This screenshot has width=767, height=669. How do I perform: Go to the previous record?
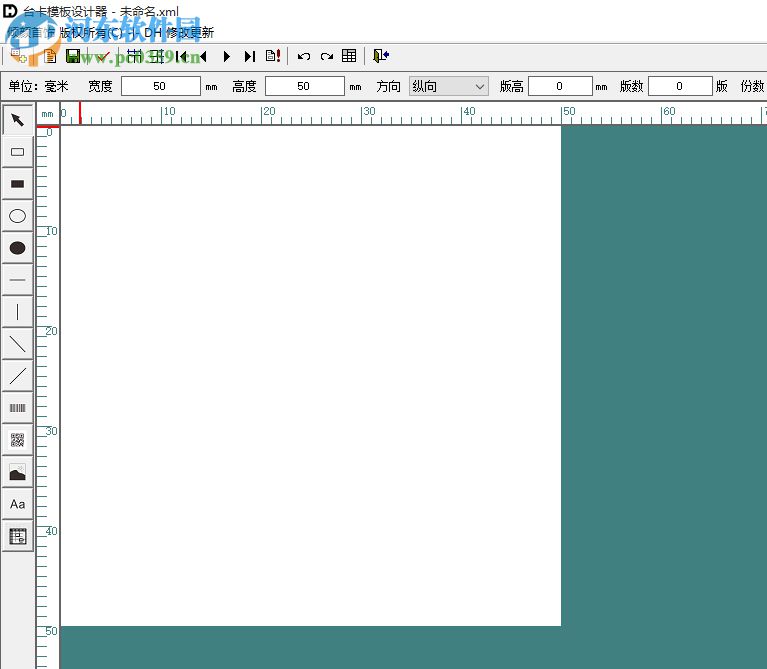click(x=203, y=56)
